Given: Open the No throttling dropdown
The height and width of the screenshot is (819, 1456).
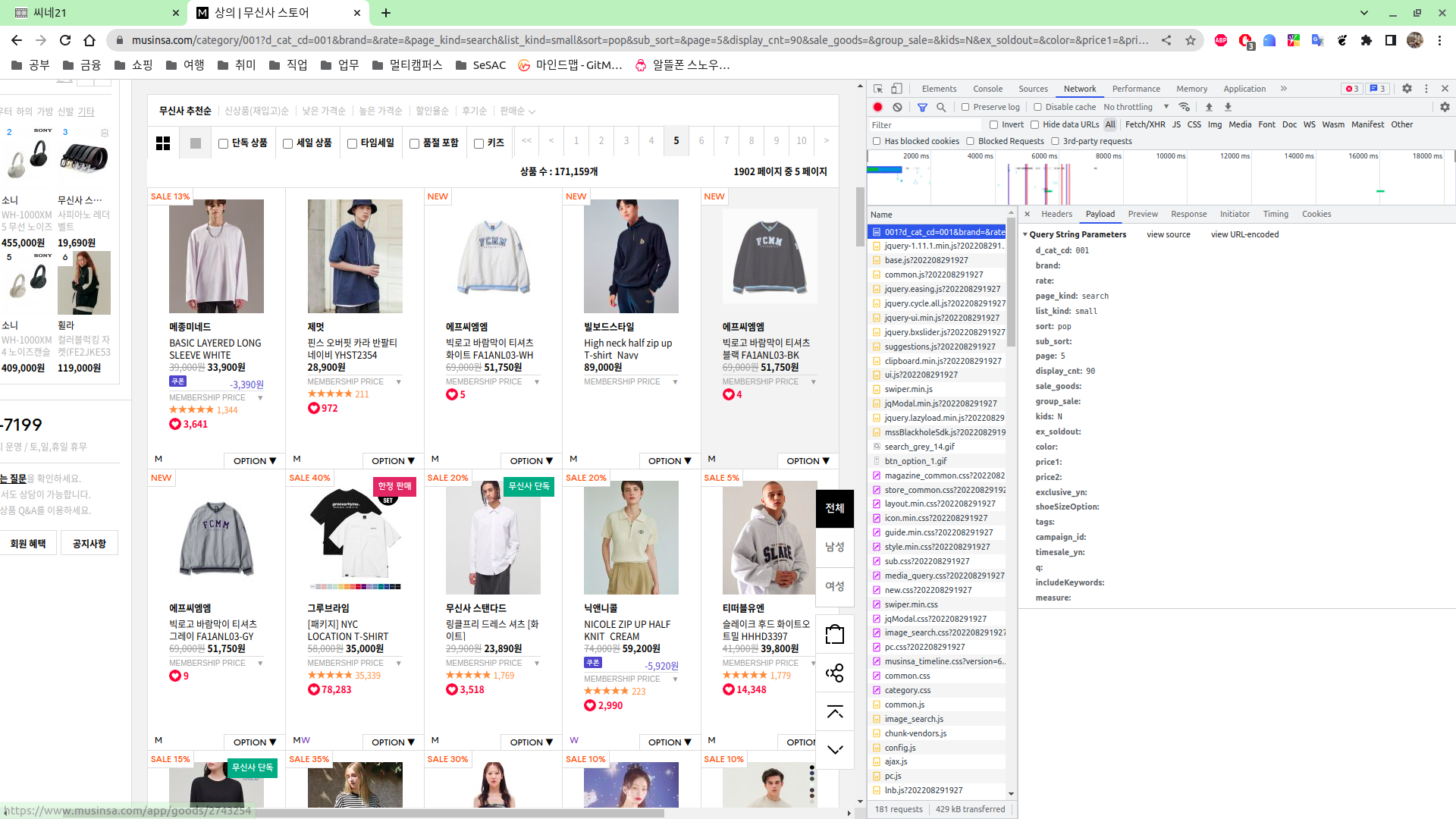Looking at the screenshot, I should coord(1135,107).
